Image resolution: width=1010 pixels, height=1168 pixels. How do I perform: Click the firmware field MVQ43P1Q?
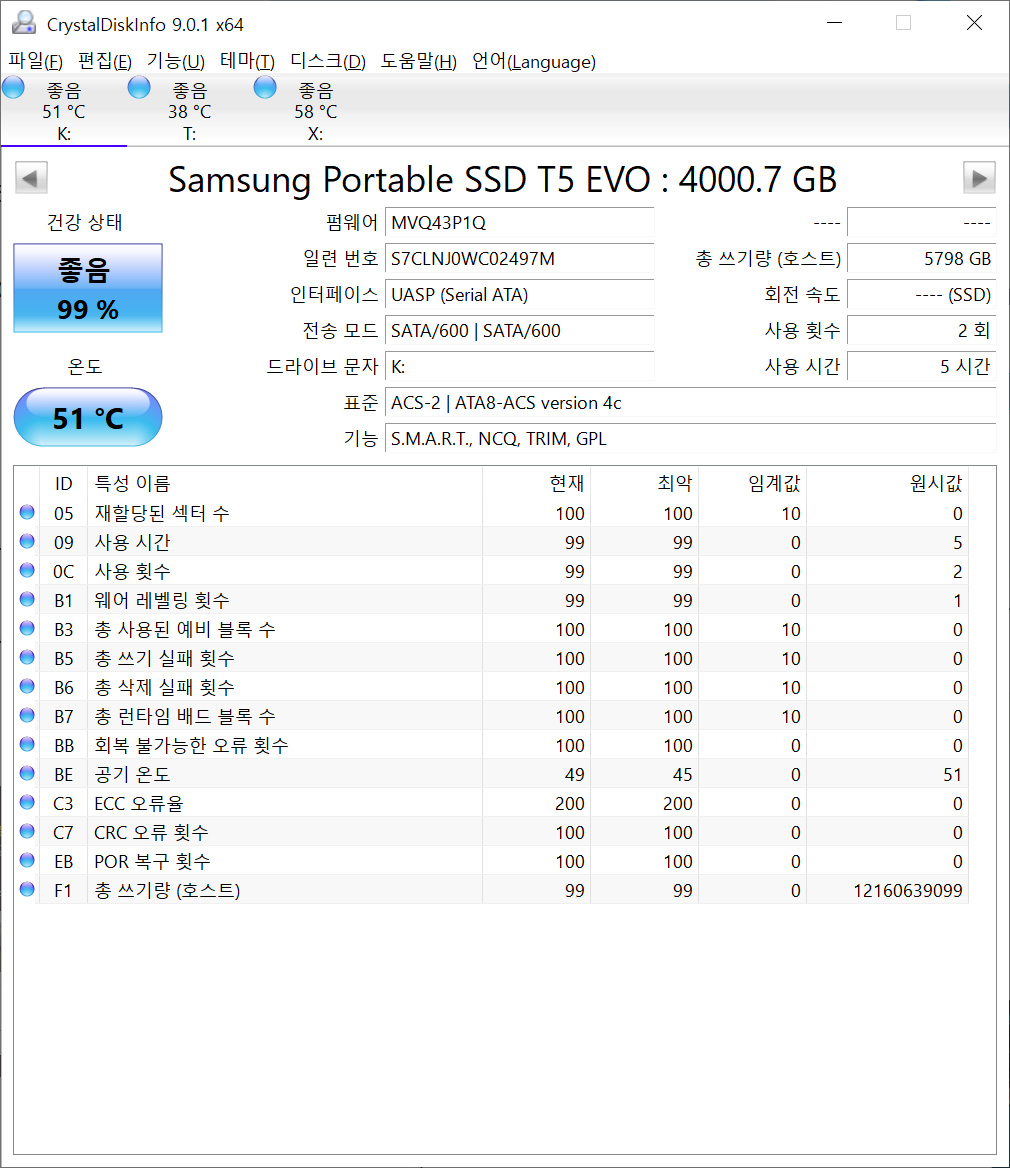519,223
